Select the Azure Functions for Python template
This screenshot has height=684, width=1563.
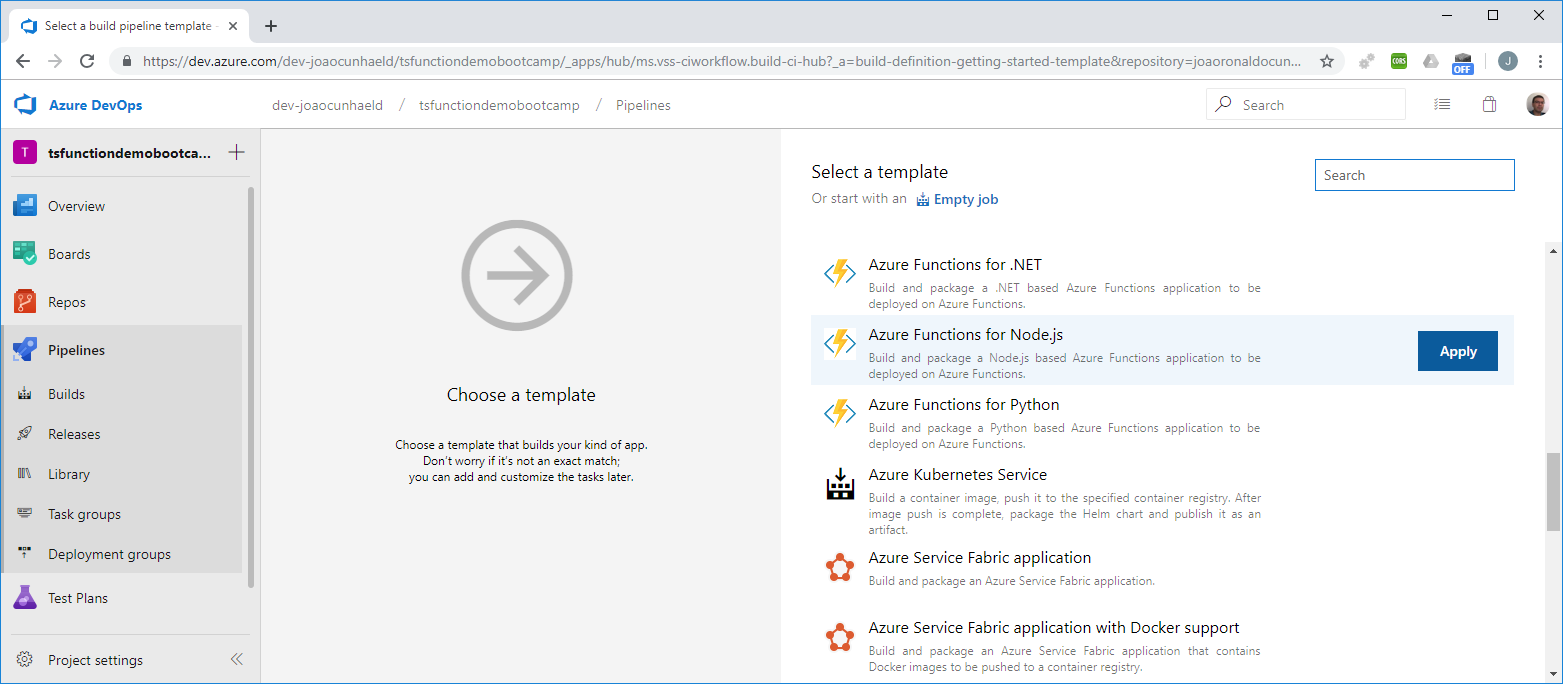(x=1162, y=420)
